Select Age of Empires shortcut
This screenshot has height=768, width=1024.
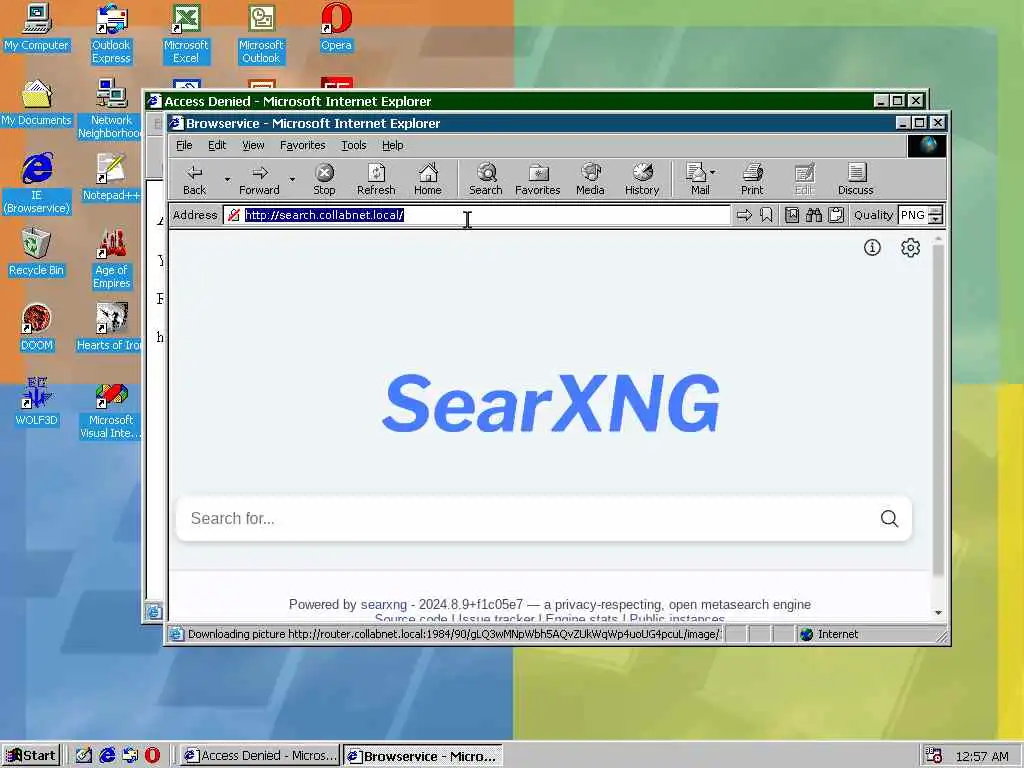111,259
